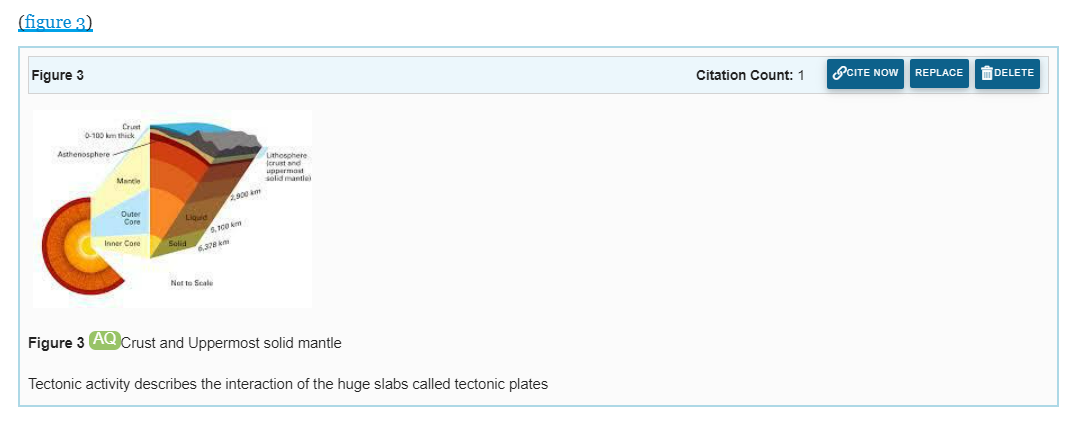Click the Figure 3 header title
1070x435 pixels.
click(x=58, y=75)
